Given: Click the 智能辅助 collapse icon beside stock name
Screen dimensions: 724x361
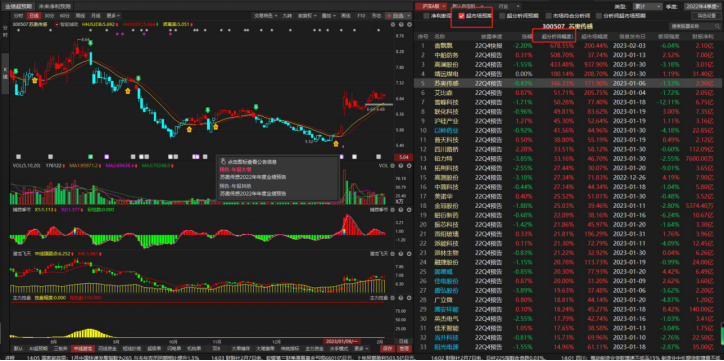Looking at the screenshot, I should 57,24.
